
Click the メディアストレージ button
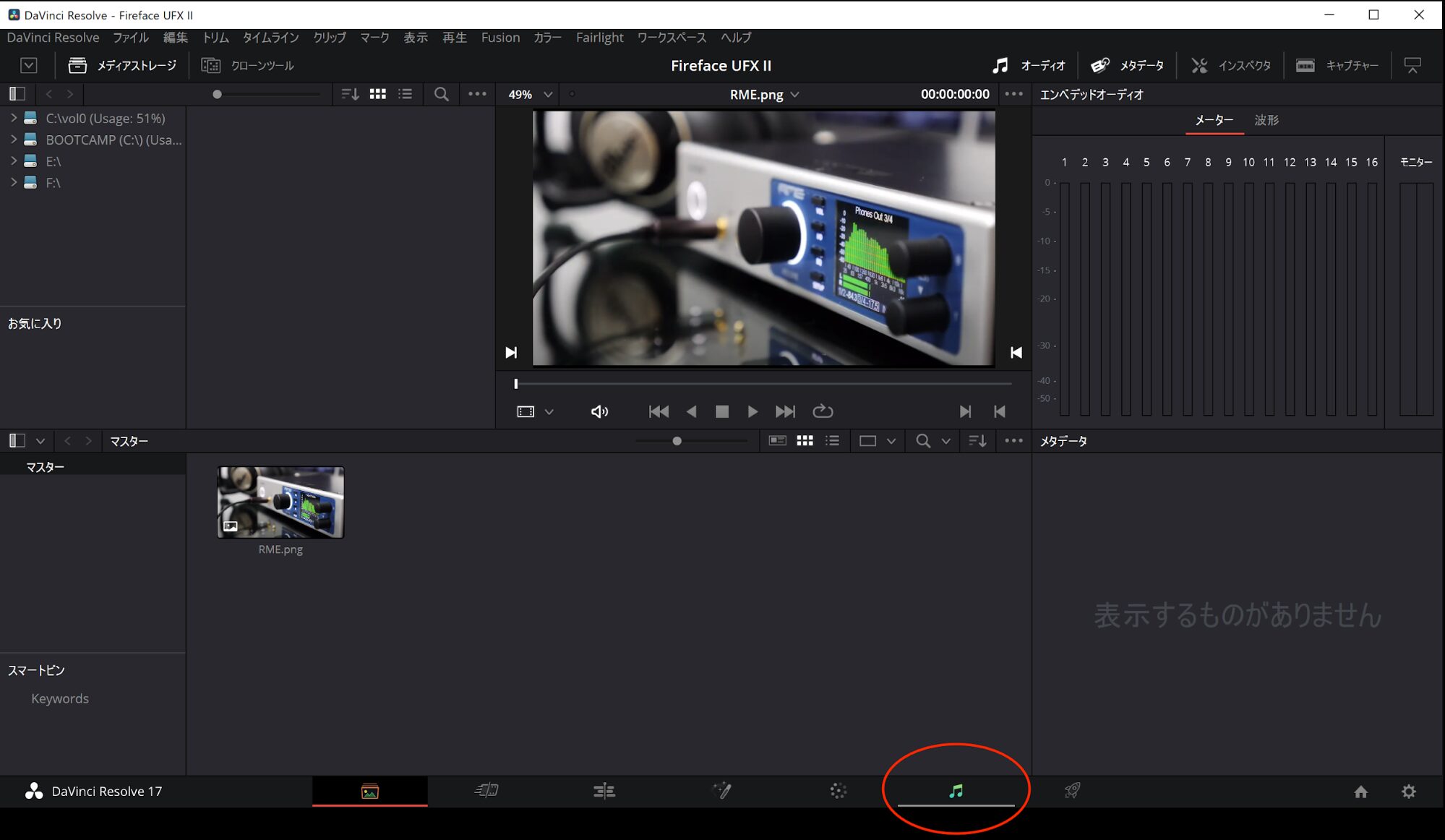click(122, 66)
